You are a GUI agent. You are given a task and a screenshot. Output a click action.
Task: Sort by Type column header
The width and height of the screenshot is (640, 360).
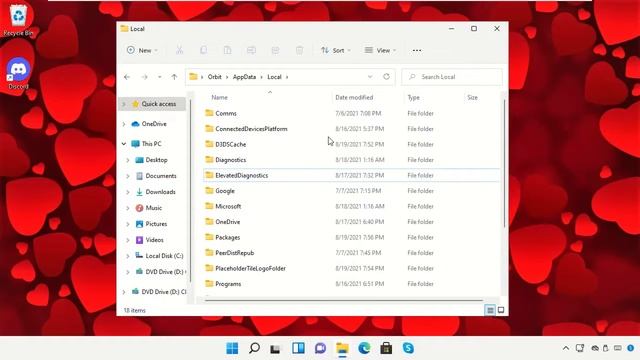413,98
